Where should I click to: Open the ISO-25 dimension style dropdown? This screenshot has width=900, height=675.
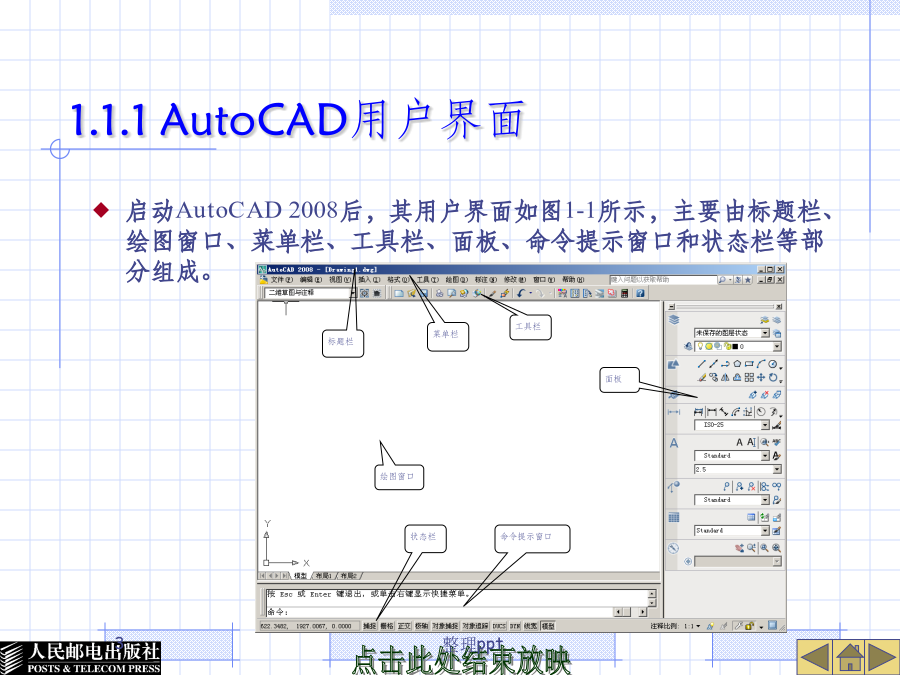732,425
